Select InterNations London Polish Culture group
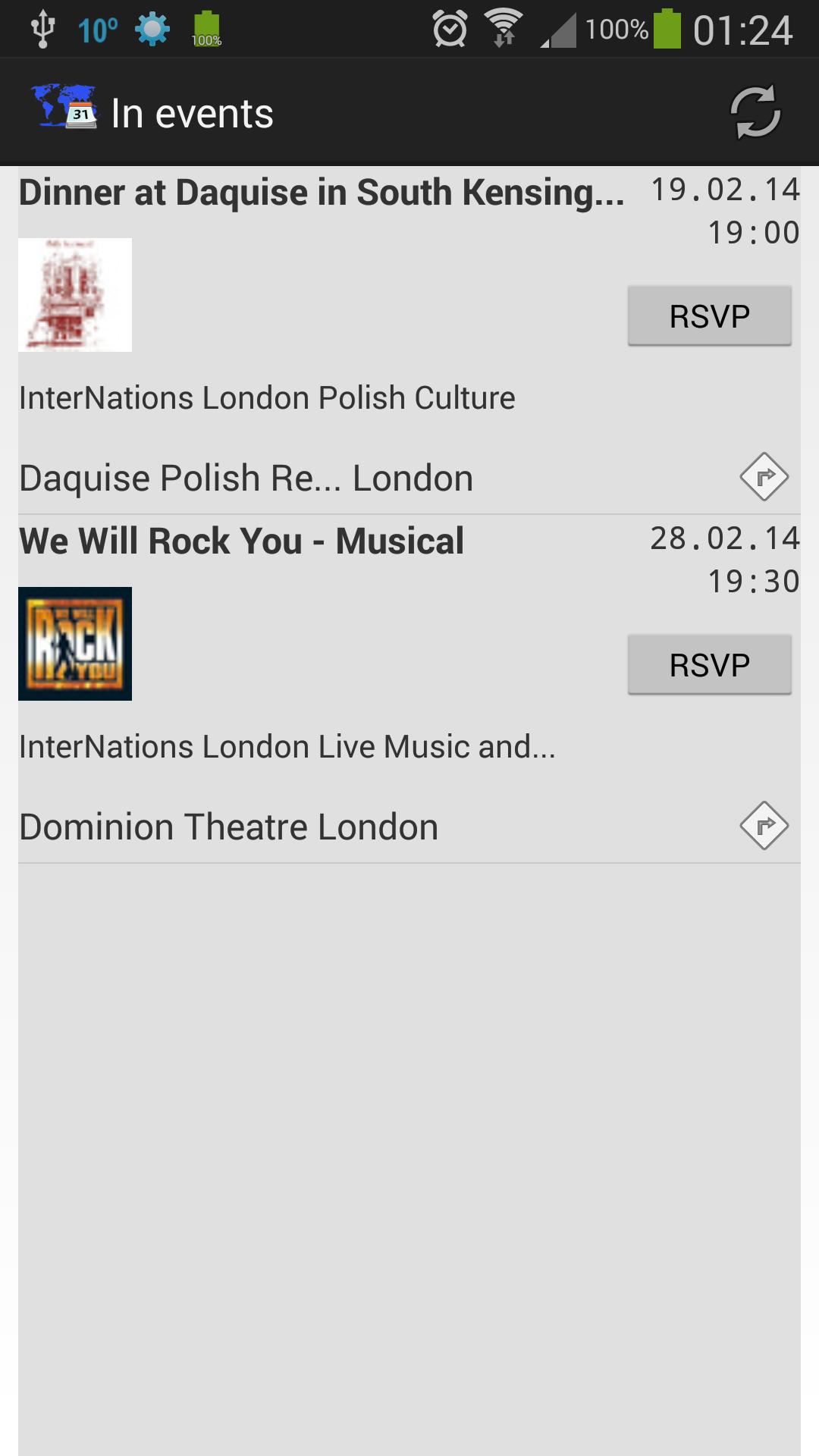The image size is (819, 1456). [x=267, y=398]
